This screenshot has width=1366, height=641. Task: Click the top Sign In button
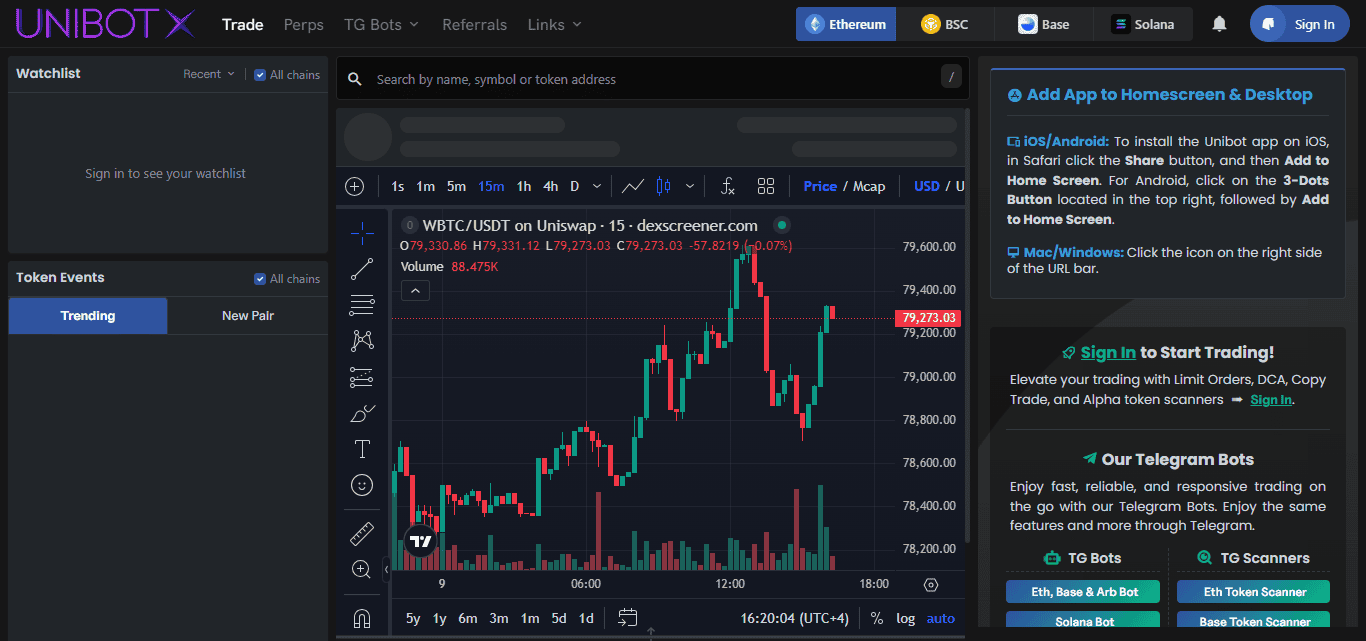click(x=1300, y=24)
